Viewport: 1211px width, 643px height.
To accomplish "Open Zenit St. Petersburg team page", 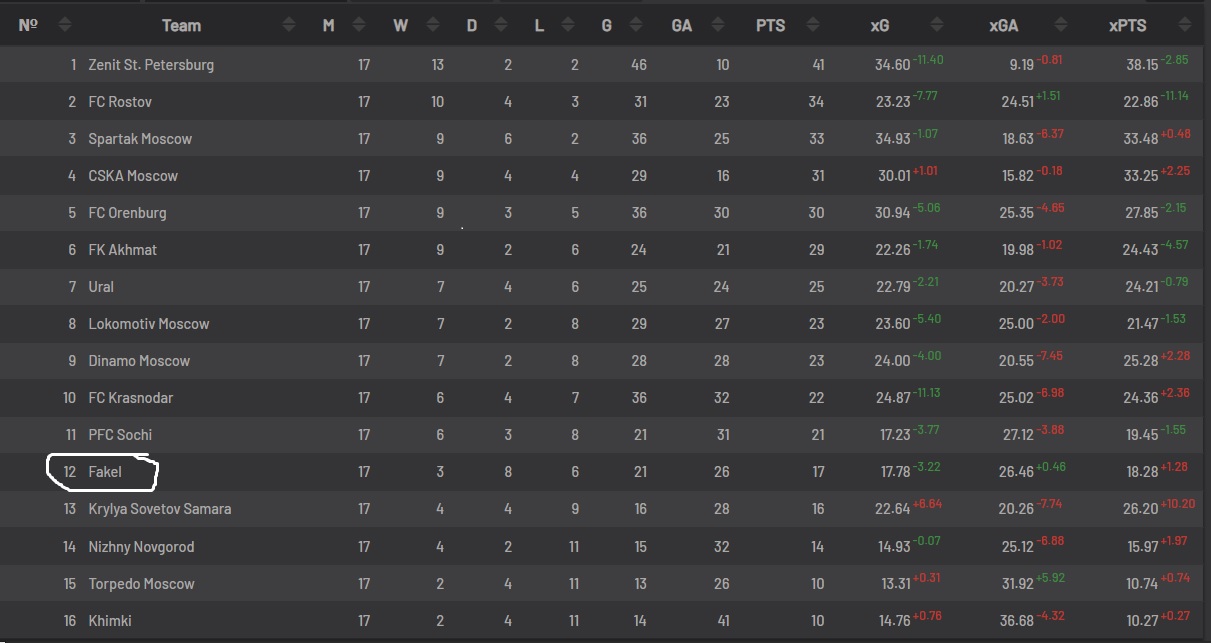I will 151,65.
